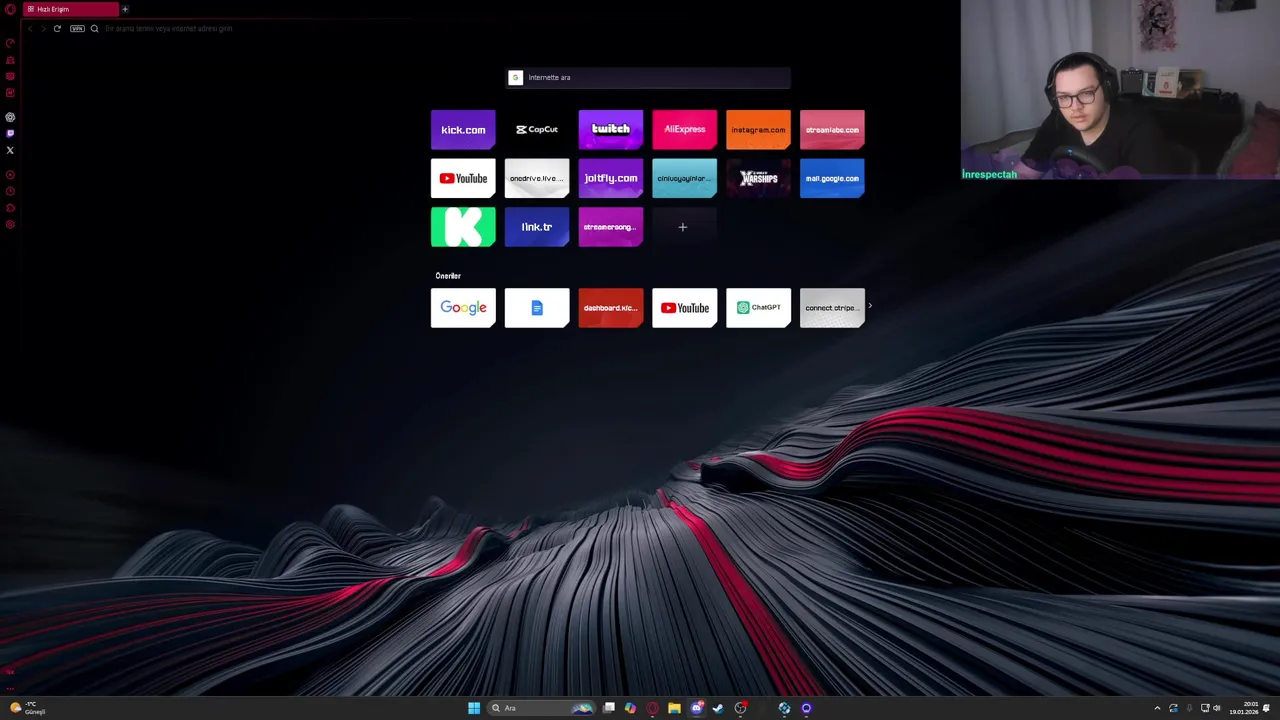This screenshot has height=720, width=1280.
Task: Open the green K speed dial tile
Action: click(463, 227)
